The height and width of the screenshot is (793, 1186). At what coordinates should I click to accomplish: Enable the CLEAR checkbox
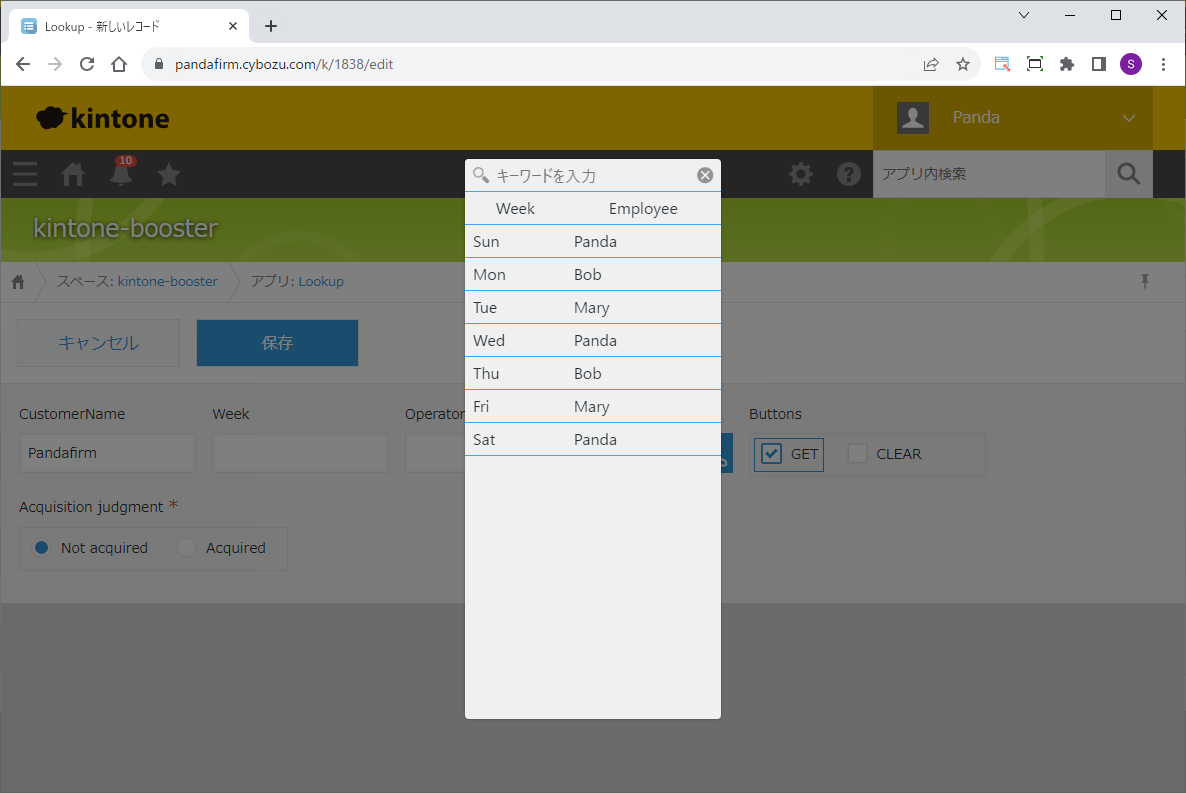pos(857,454)
